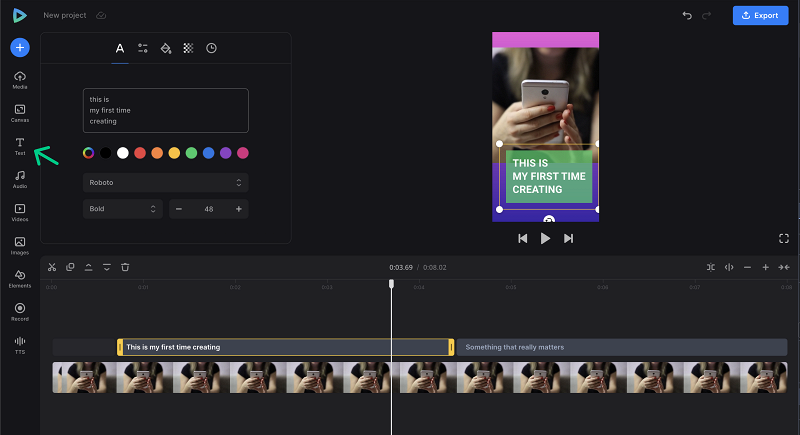Screen dimensions: 800x435
Task: Open the Record sidebar tool
Action: point(20,312)
